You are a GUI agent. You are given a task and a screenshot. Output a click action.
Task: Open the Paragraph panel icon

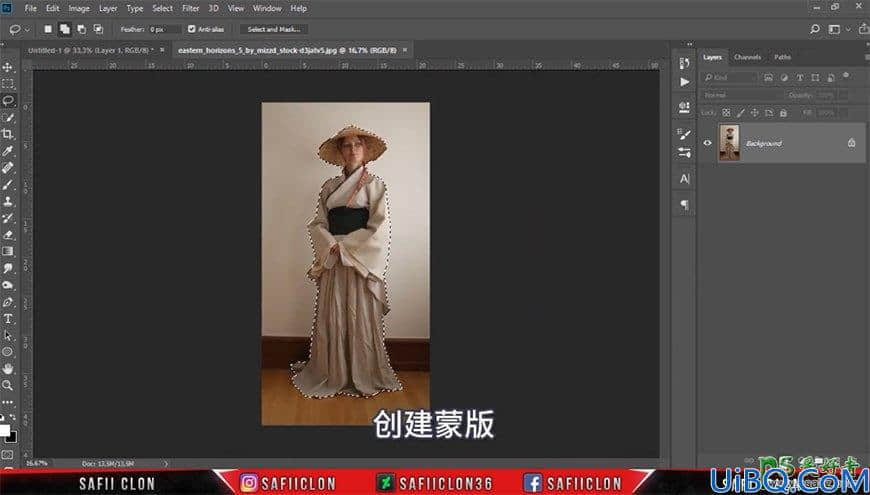685,205
